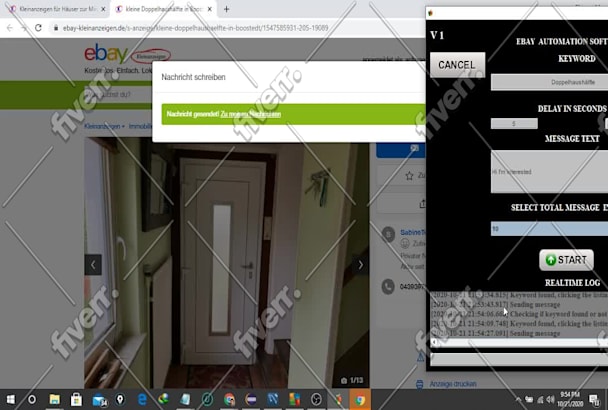Click the 'Kleinanzeigen' breadcrumb link

pyautogui.click(x=102, y=126)
